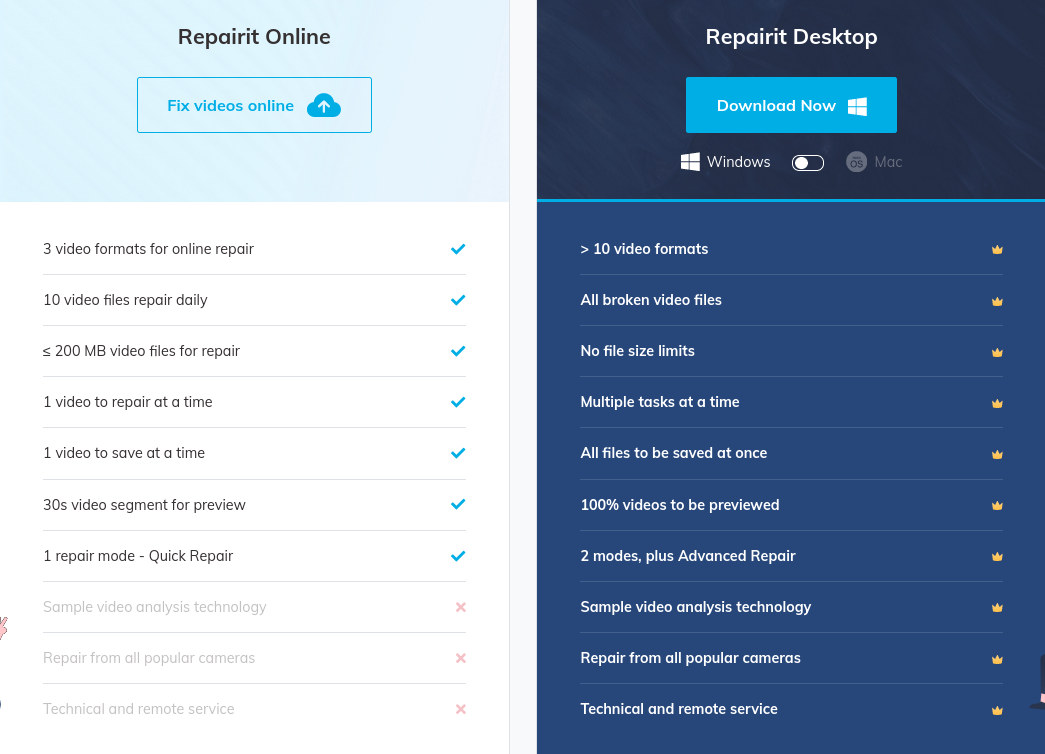The image size is (1045, 754).
Task: Click '10 video files repair daily' text
Action: 125,300
